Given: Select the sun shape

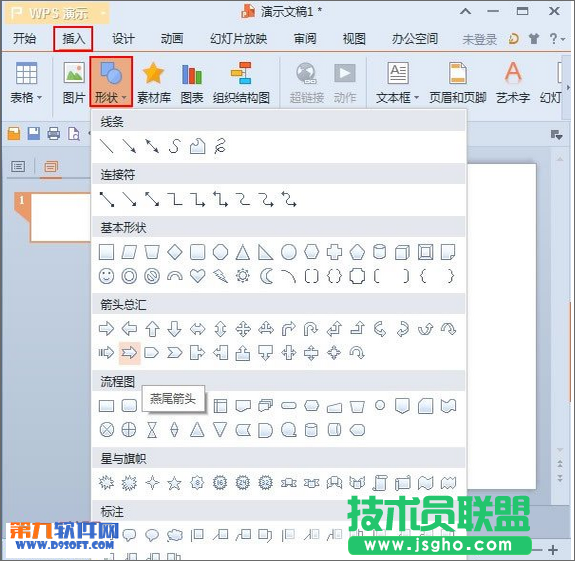Looking at the screenshot, I should [x=243, y=276].
